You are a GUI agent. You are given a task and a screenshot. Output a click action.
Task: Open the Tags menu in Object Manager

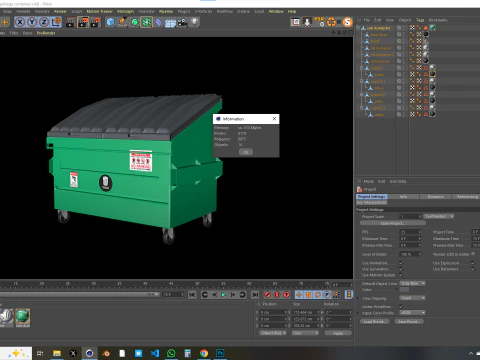[420, 20]
